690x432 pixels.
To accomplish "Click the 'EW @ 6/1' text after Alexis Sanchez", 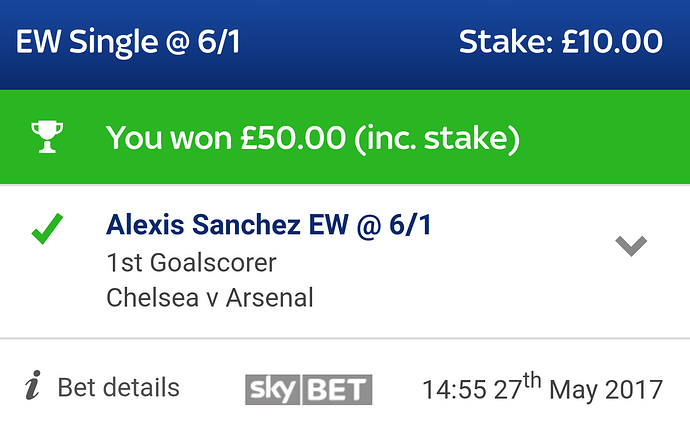I will (371, 225).
